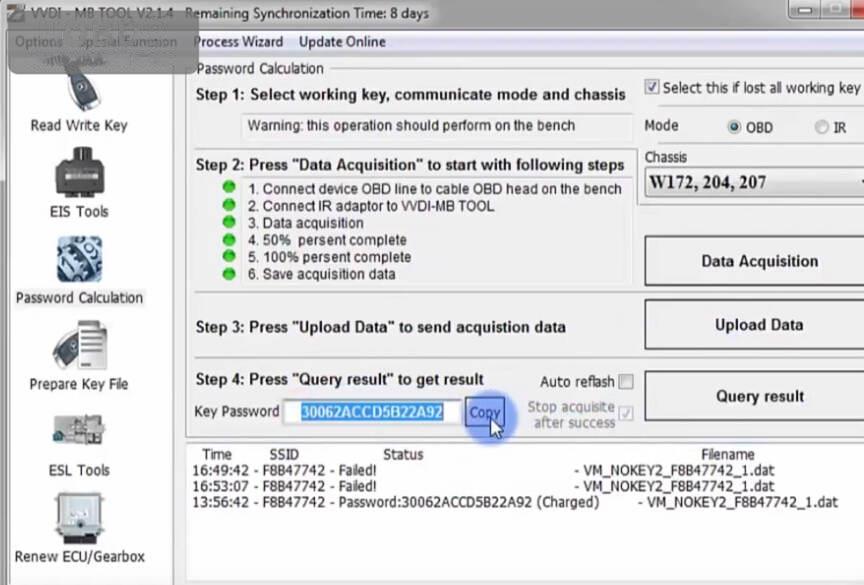
Task: Open the Renew ECU/Gearbox tool
Action: coord(79,528)
